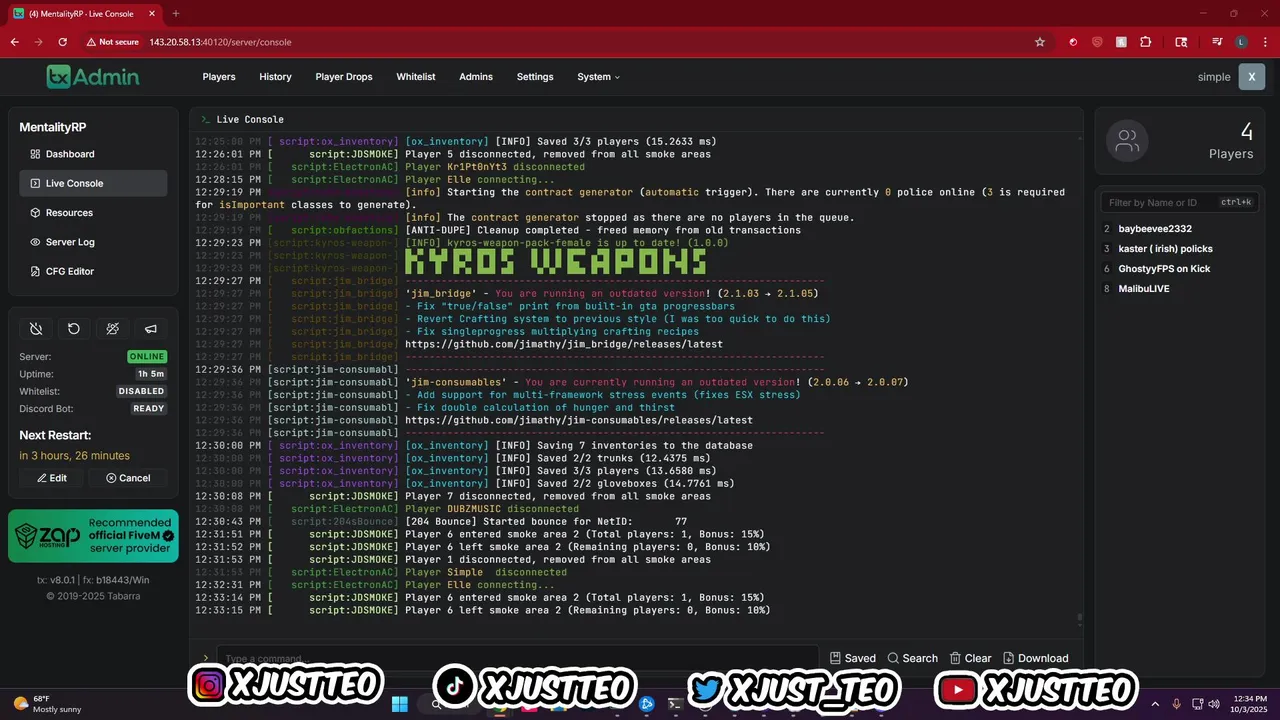Click the CFG Editor file icon
The height and width of the screenshot is (720, 1280).
[x=35, y=271]
